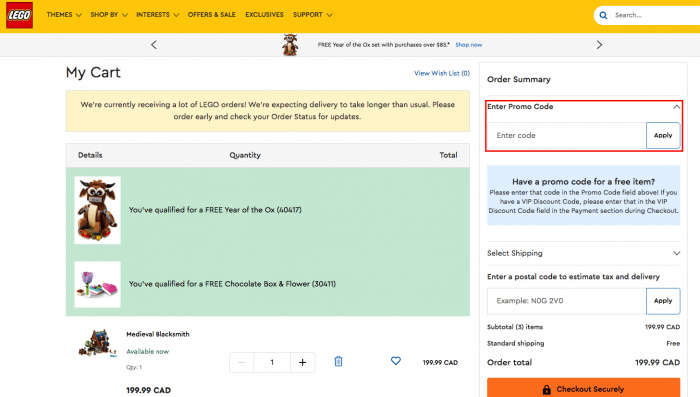This screenshot has width=700, height=397.
Task: Open the Shop By dropdown menu
Action: 109,15
